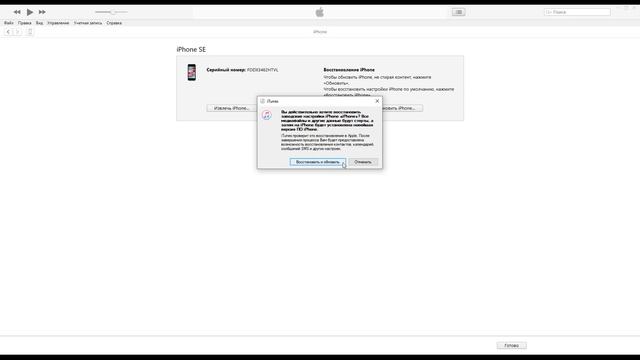Screen dimensions: 640x360
Task: Click the iTunes music note icon in dialog
Action: [267, 115]
